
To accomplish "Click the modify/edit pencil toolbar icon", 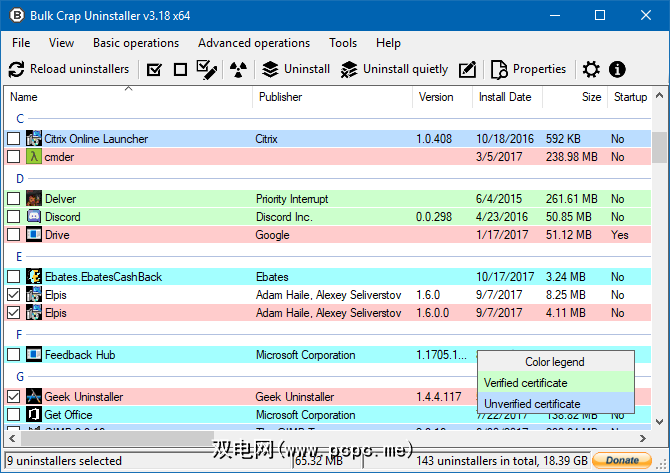I will [467, 70].
